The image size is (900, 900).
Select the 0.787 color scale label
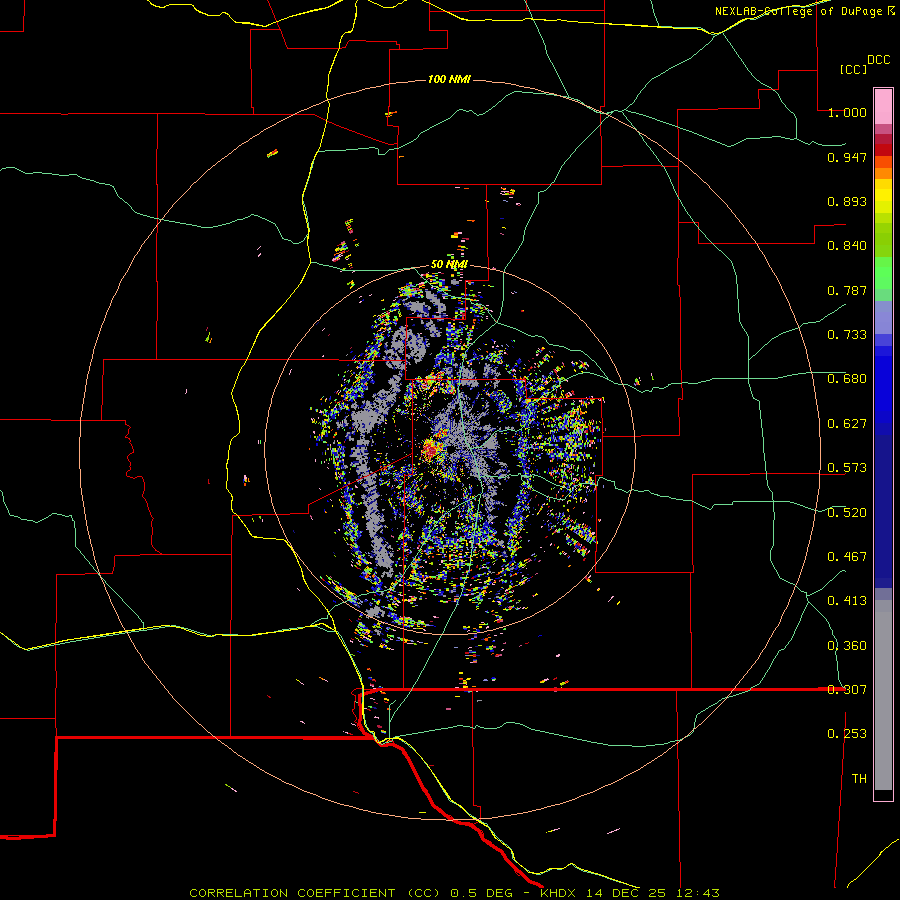coord(847,290)
